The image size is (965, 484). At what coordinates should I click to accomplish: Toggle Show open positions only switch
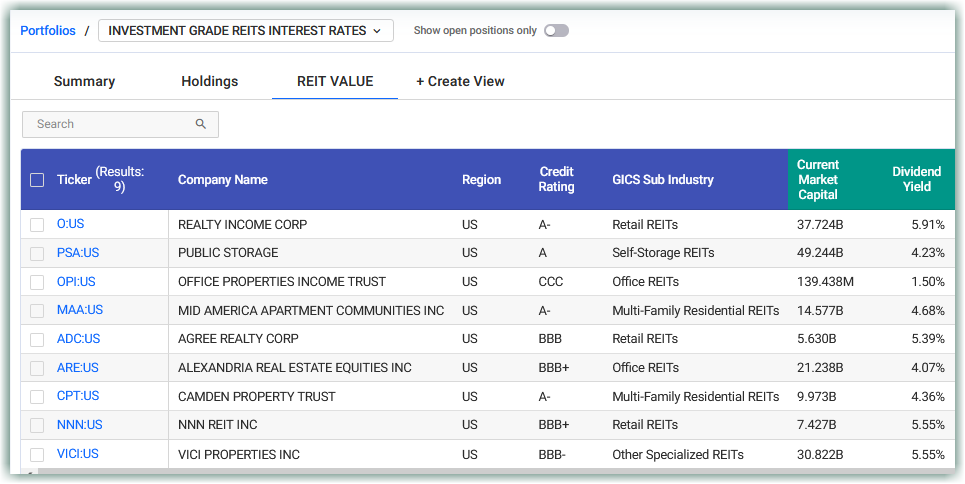(x=556, y=30)
